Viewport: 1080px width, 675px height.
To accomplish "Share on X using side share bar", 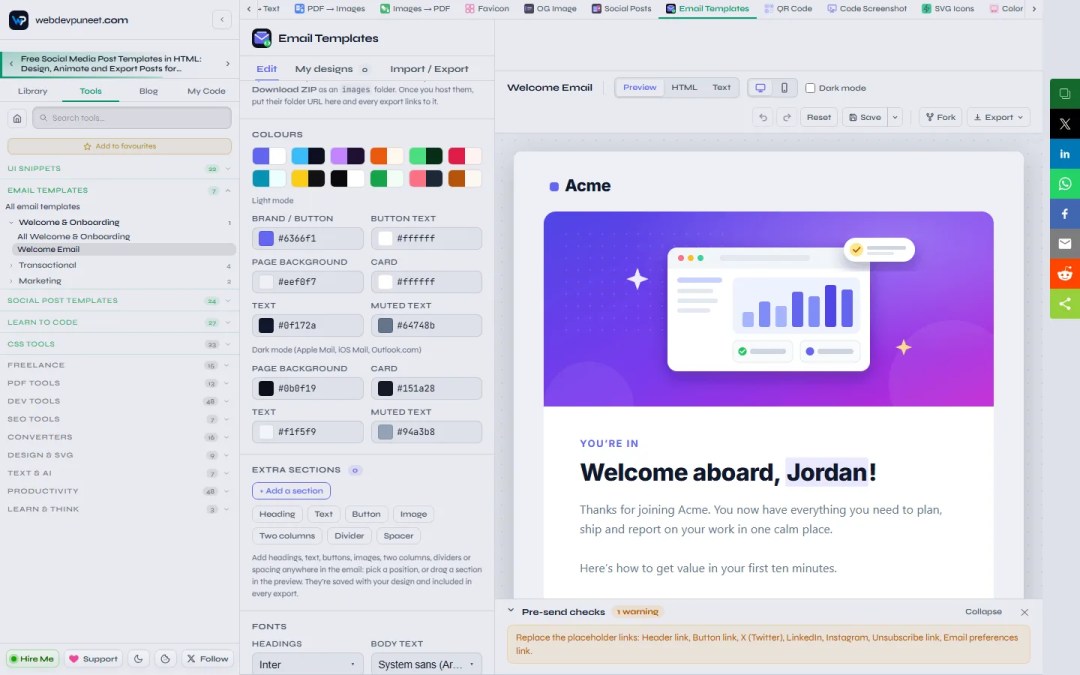I will [1065, 124].
